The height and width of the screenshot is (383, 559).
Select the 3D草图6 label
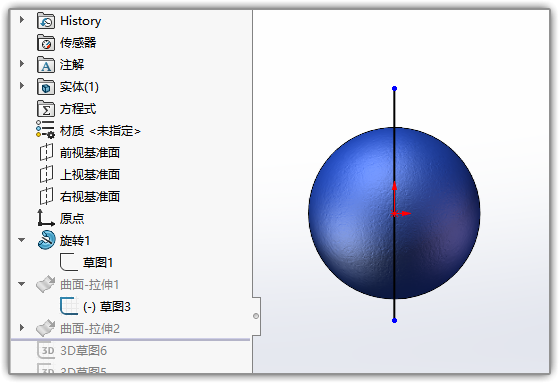click(83, 351)
